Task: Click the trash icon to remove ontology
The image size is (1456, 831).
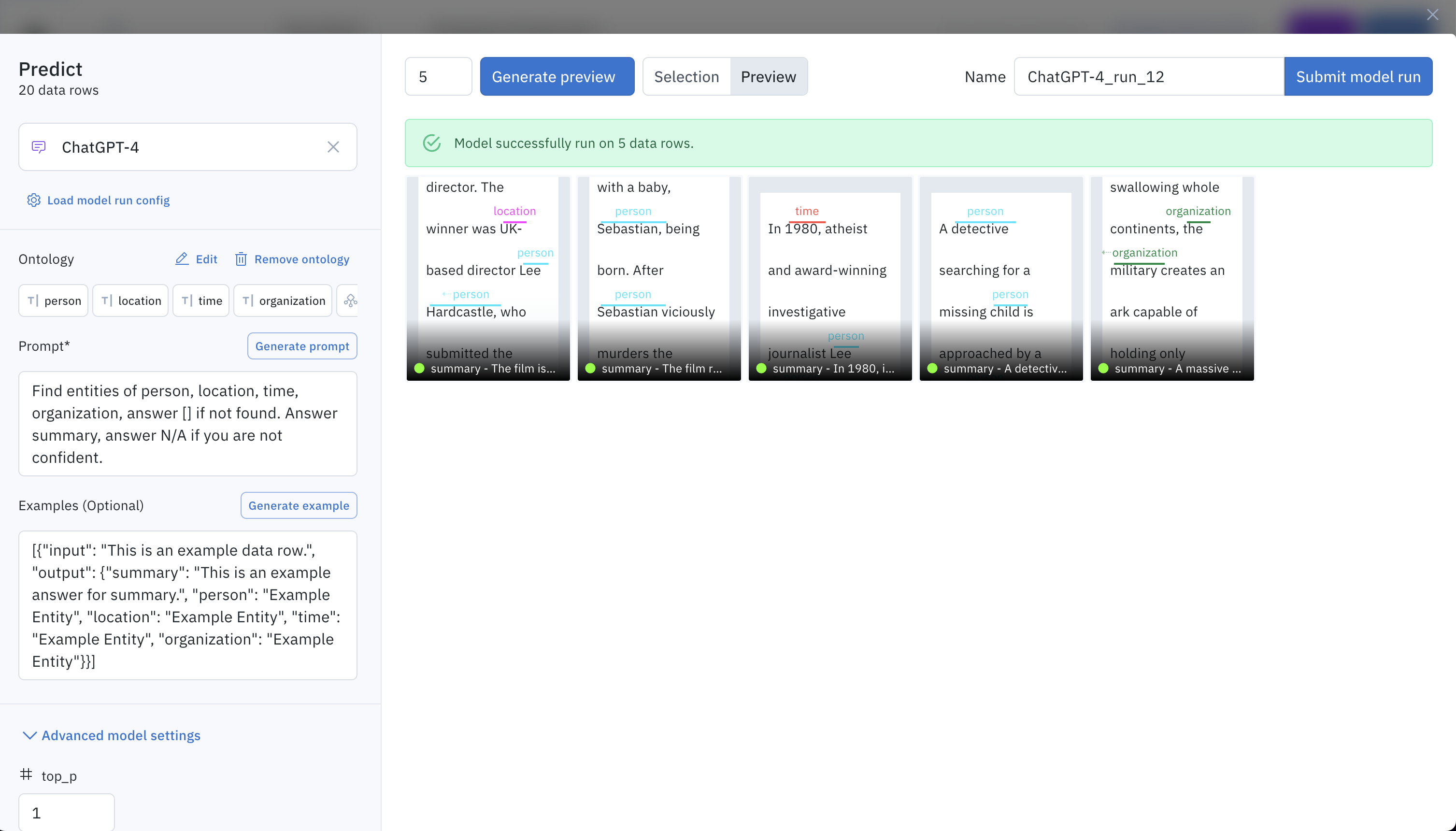Action: point(241,259)
